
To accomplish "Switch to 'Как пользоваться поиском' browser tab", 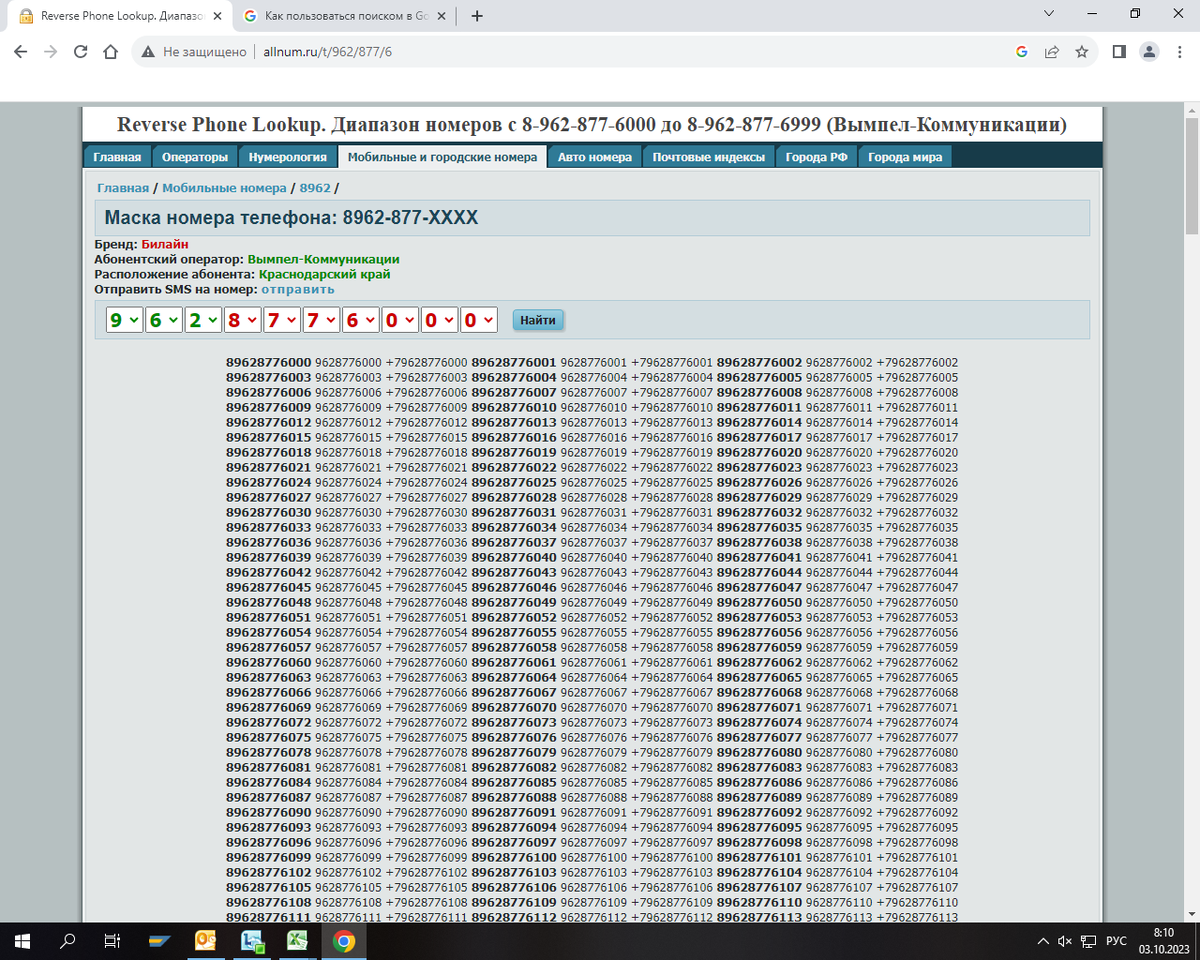I will [346, 16].
